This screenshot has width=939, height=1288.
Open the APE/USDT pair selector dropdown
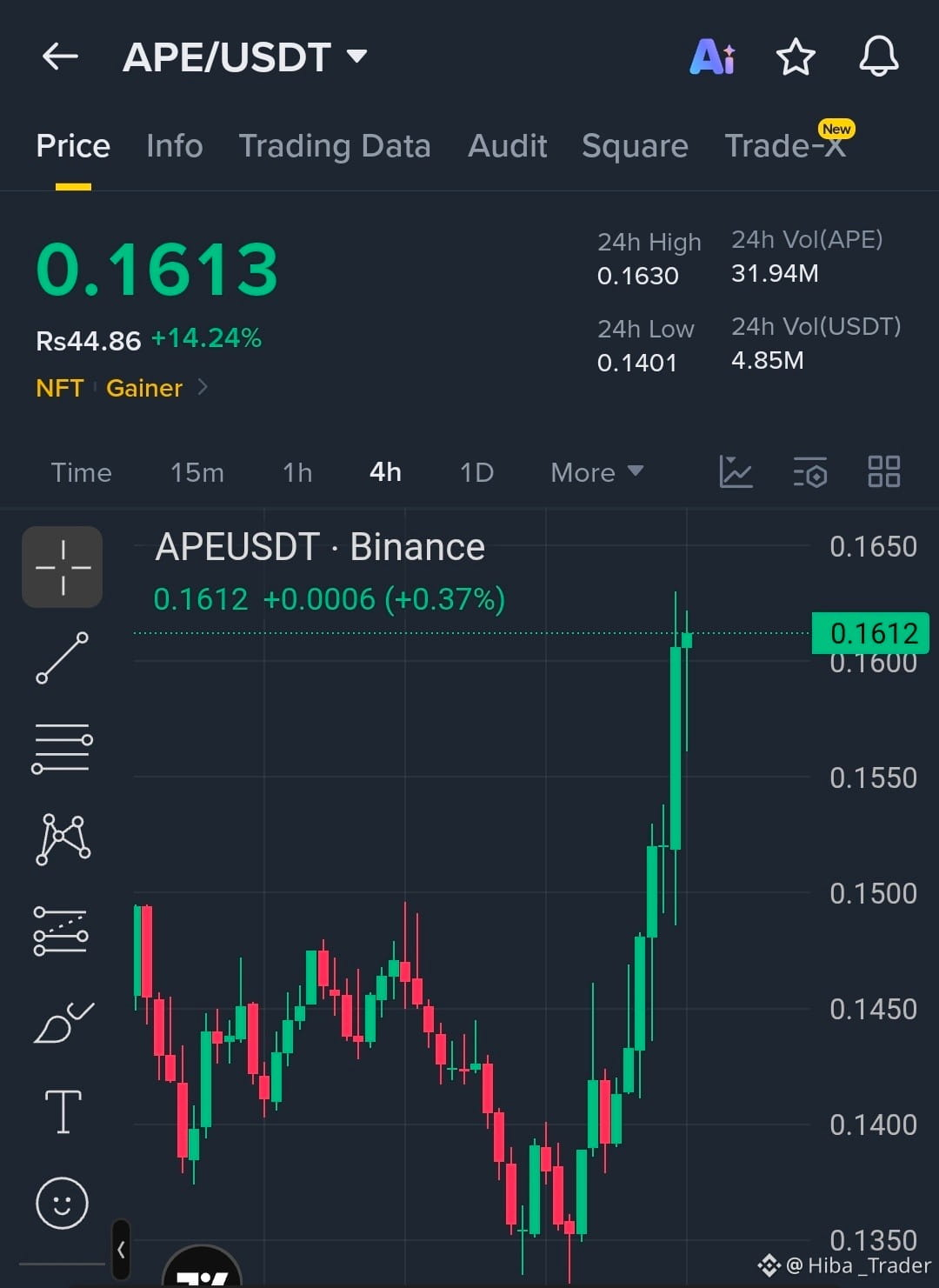click(245, 57)
